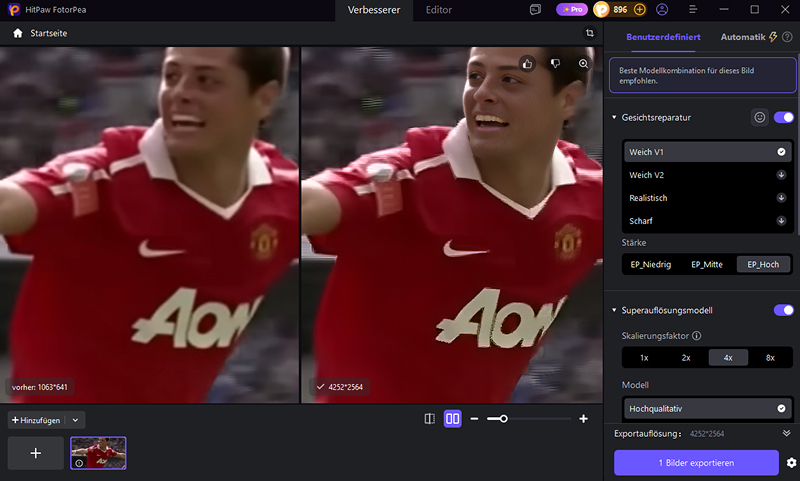Click the face selection icon in Gesichtsreparatur

(760, 117)
